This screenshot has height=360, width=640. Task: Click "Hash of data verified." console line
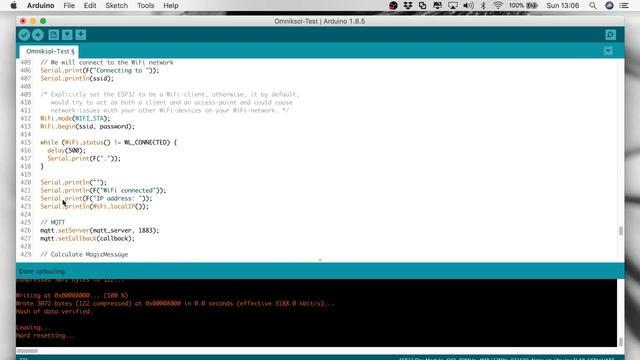[55, 311]
